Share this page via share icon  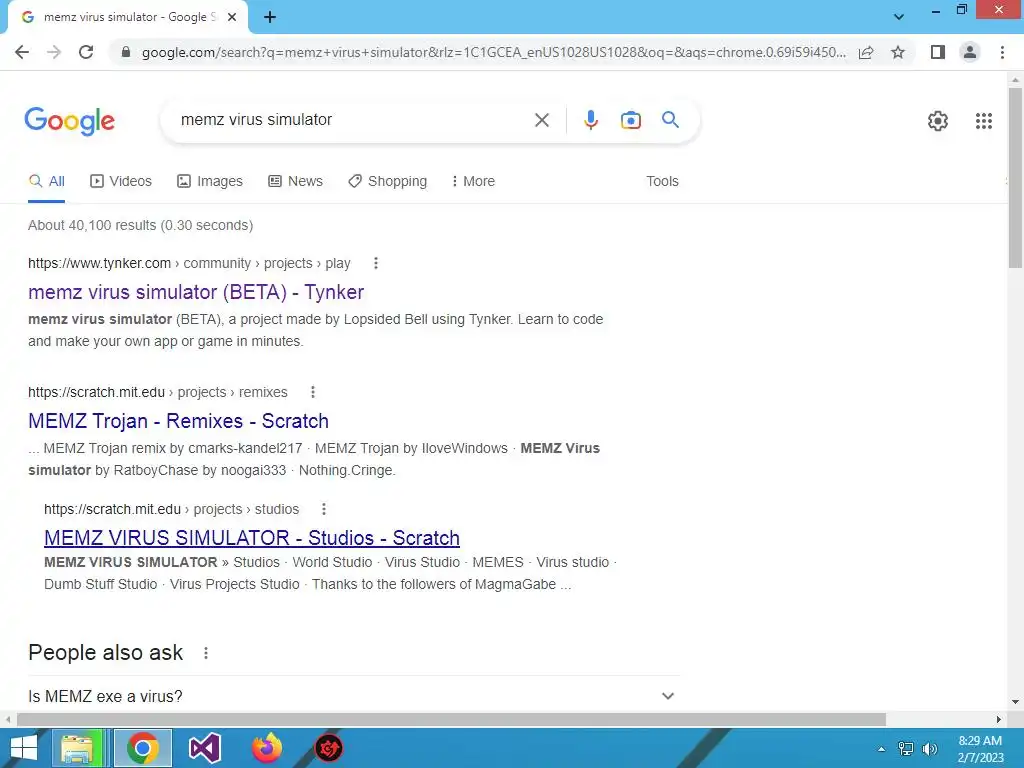pyautogui.click(x=866, y=52)
